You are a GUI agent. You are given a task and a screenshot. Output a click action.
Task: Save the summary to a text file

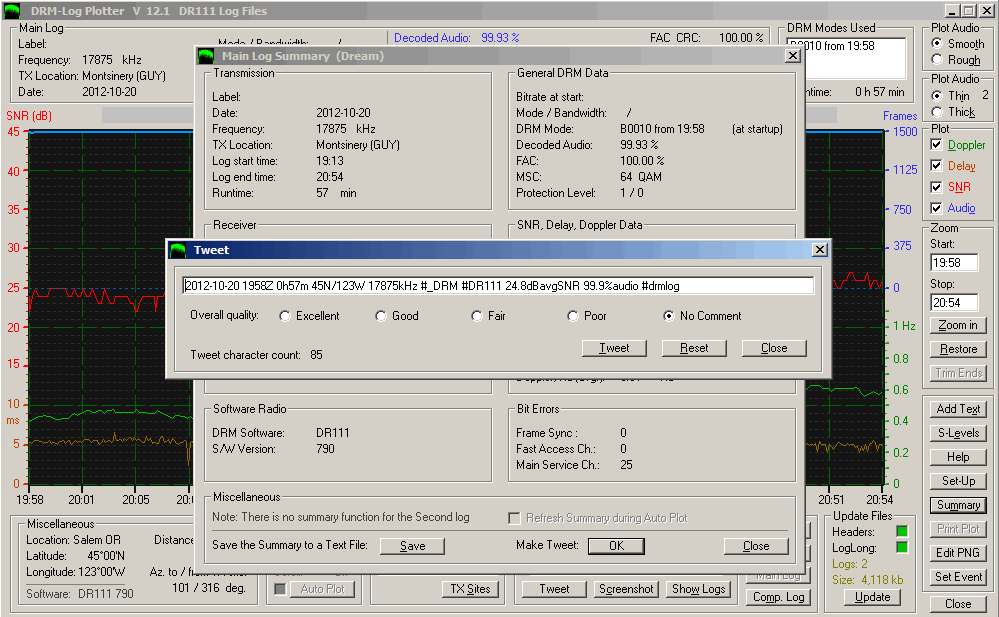click(412, 546)
